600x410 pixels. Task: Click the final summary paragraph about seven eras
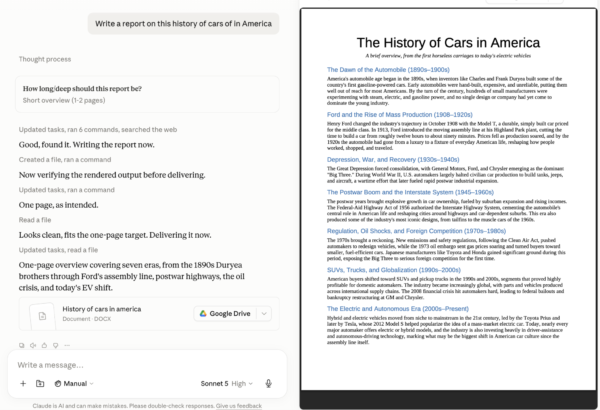[x=132, y=276]
